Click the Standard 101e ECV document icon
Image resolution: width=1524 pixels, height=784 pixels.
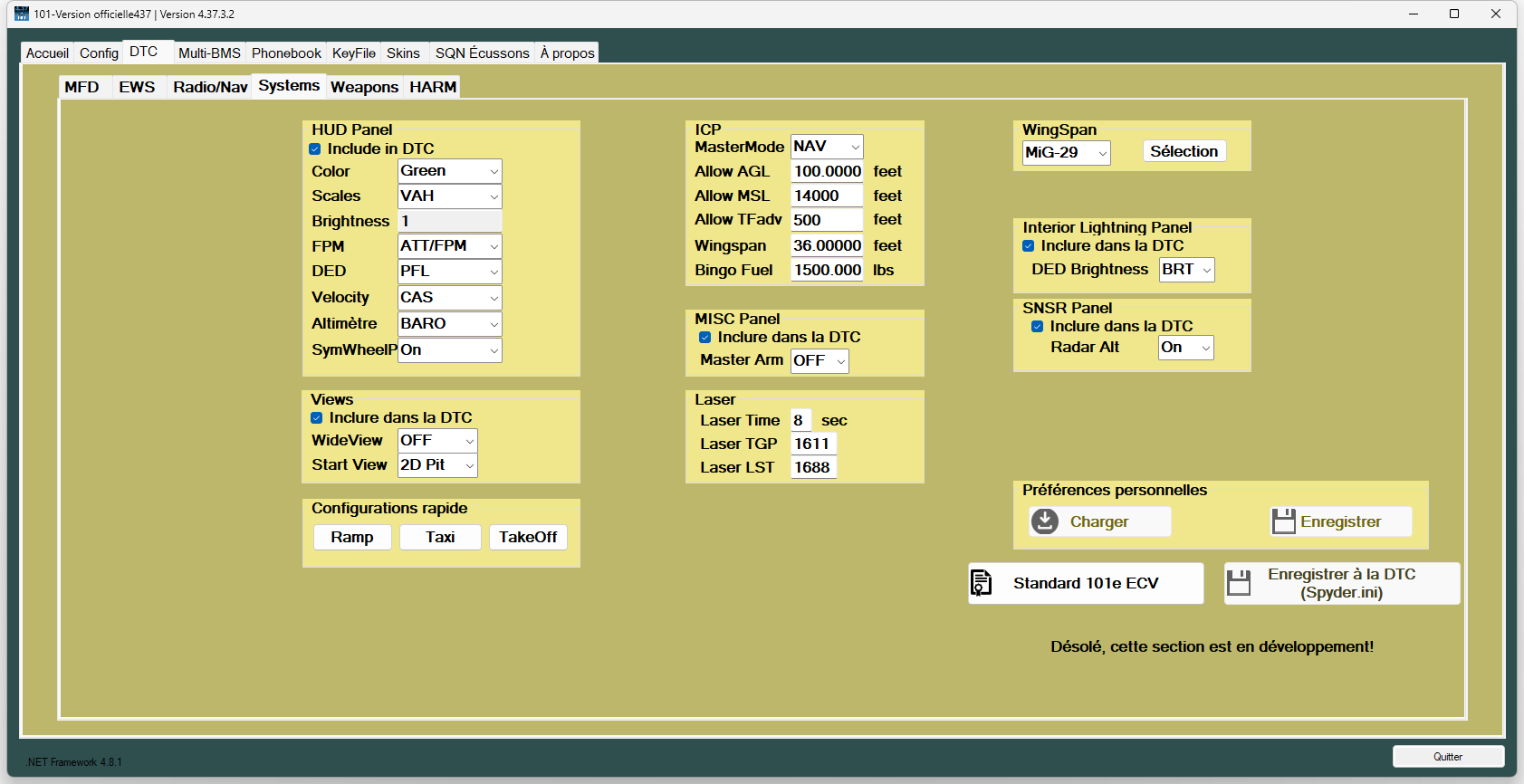982,583
